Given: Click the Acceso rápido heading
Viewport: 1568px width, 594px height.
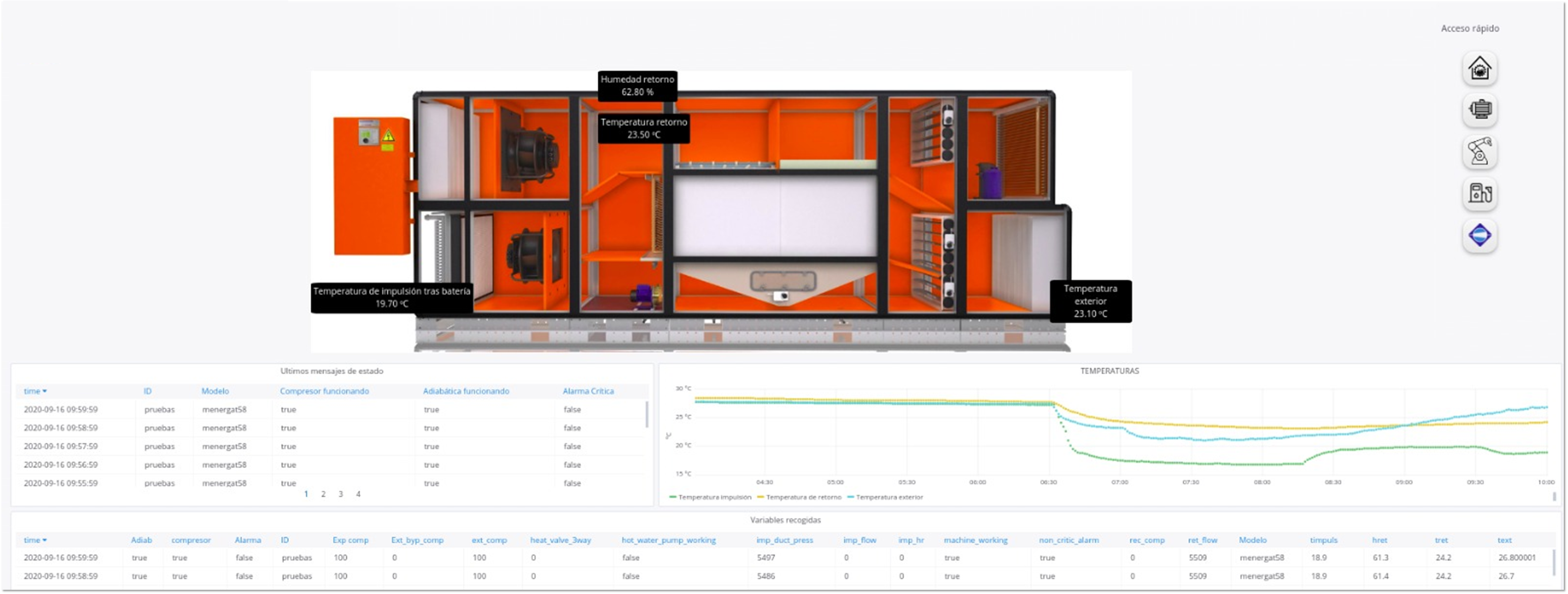Looking at the screenshot, I should [1470, 29].
